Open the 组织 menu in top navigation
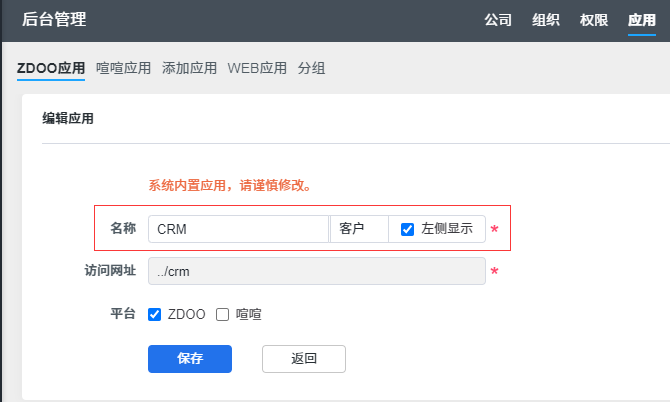The height and width of the screenshot is (402, 670). pos(546,20)
